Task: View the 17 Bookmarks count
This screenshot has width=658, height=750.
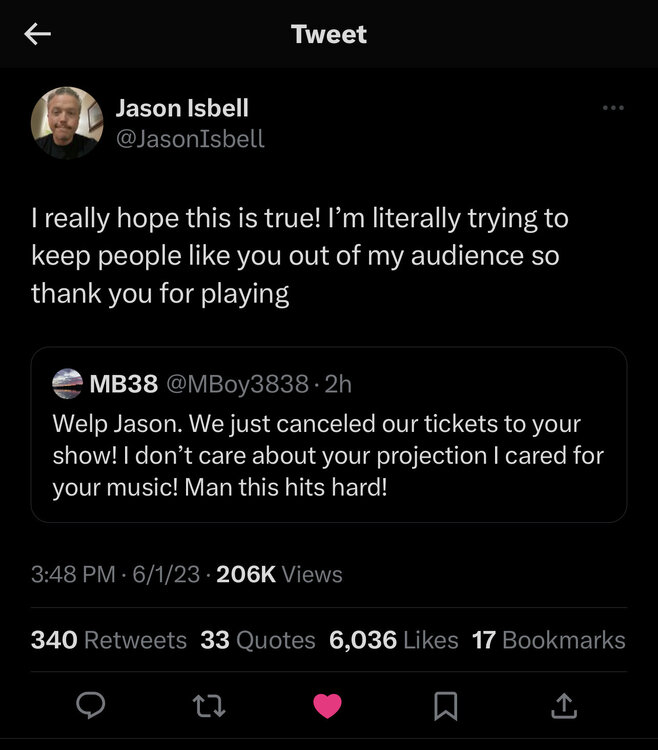Action: click(548, 640)
